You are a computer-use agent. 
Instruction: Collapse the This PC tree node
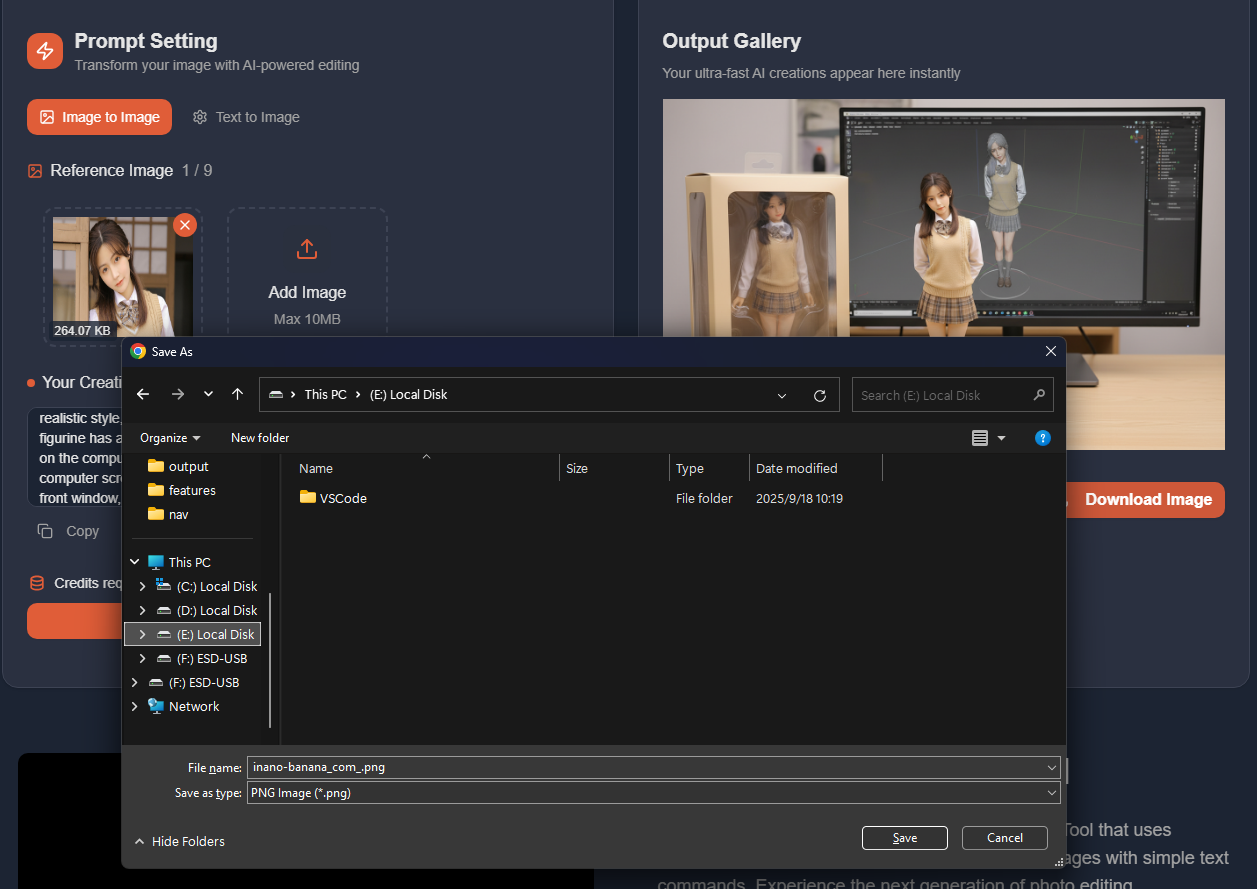click(x=134, y=562)
